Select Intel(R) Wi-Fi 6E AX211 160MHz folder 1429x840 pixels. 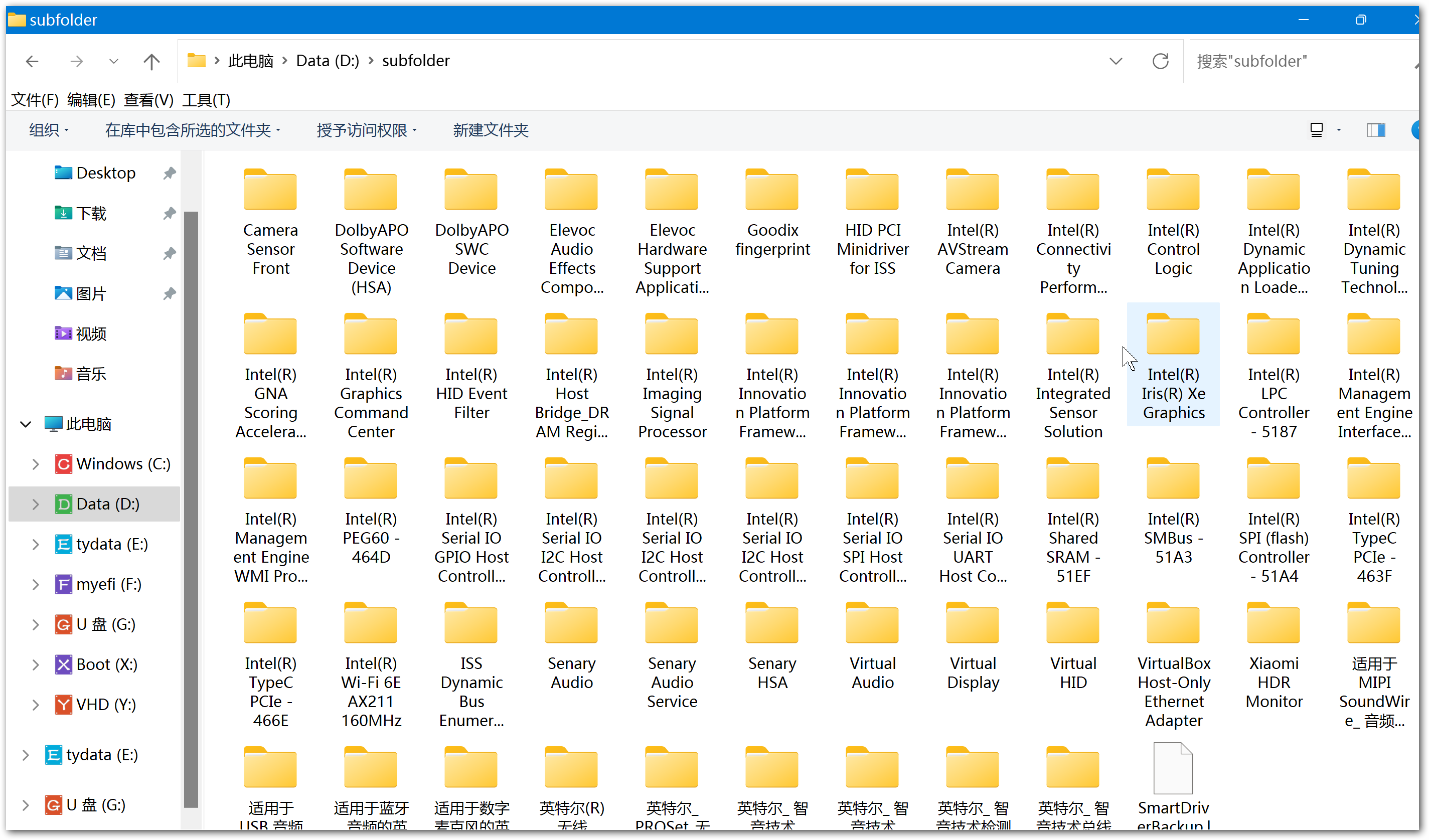coord(371,666)
